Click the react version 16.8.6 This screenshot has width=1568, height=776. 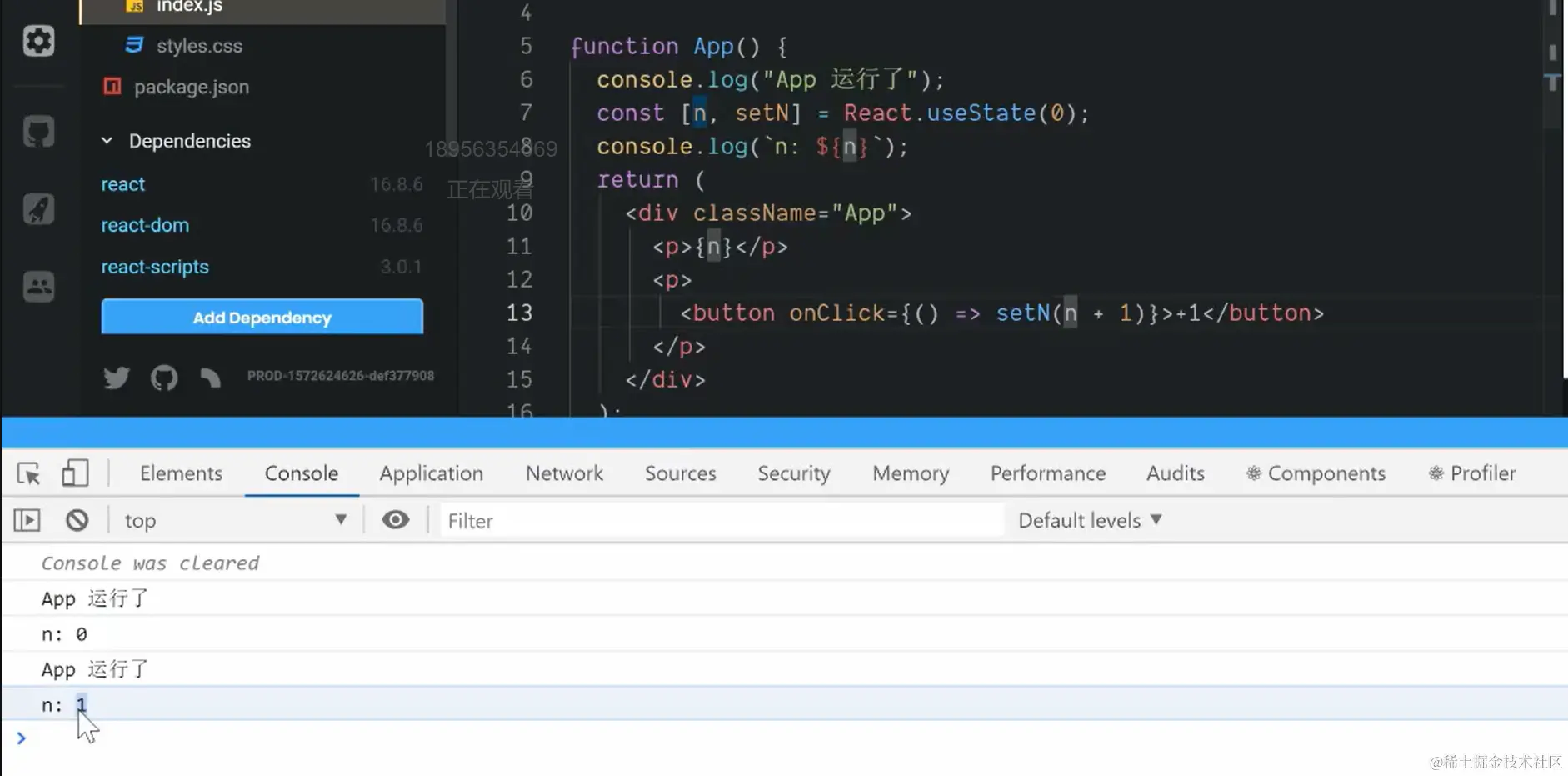click(x=397, y=184)
